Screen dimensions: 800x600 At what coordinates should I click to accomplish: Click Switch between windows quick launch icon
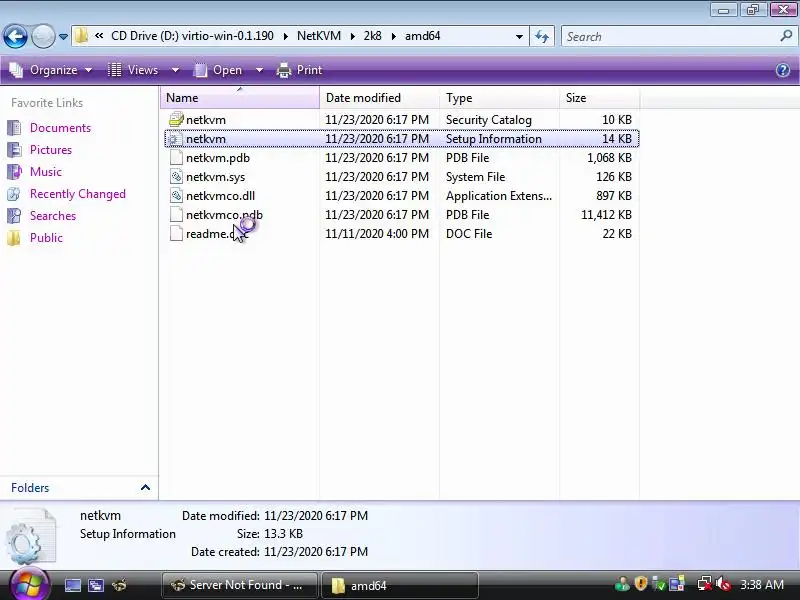point(96,585)
